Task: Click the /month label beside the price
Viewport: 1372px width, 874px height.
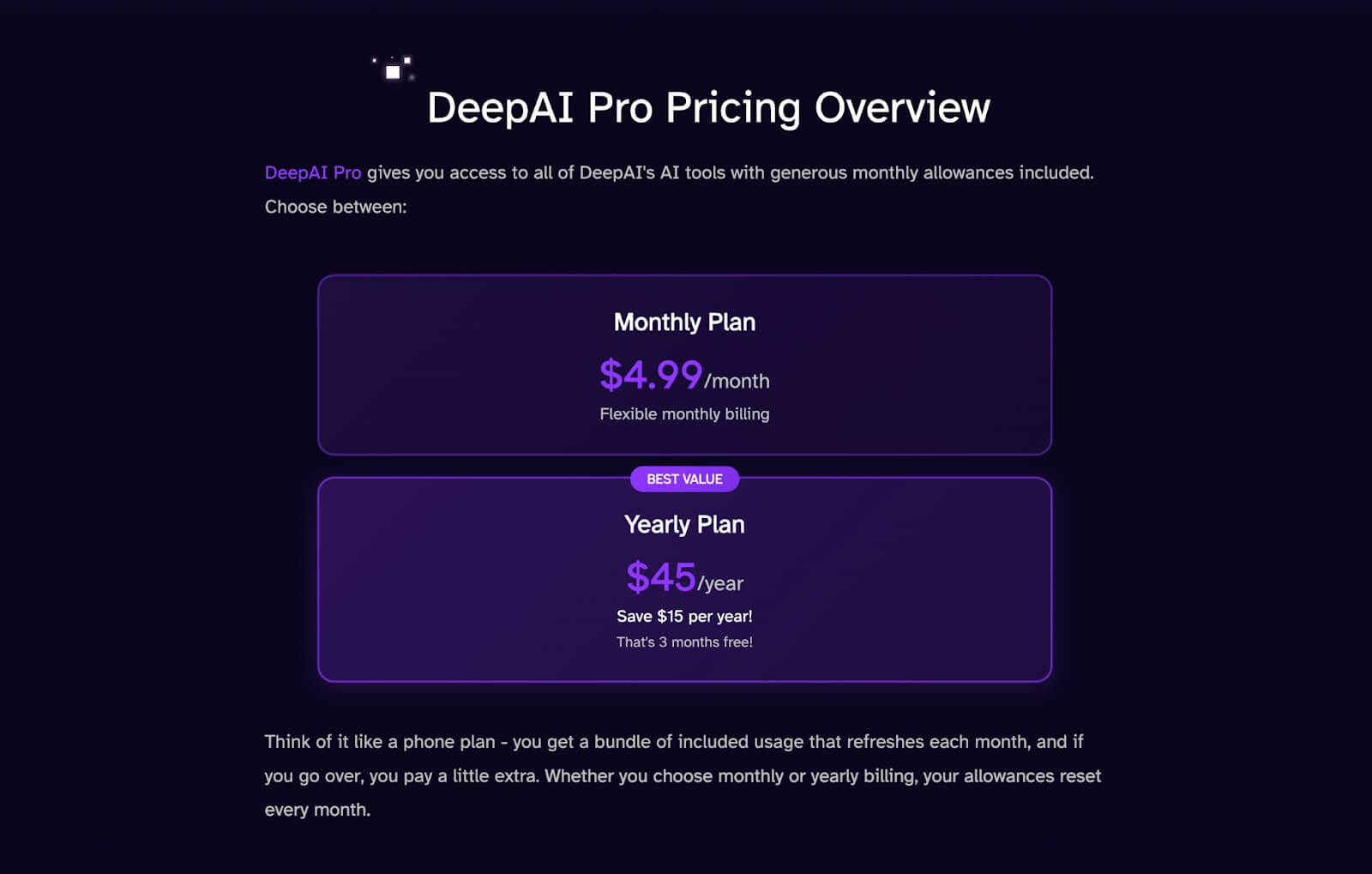Action: point(737,382)
